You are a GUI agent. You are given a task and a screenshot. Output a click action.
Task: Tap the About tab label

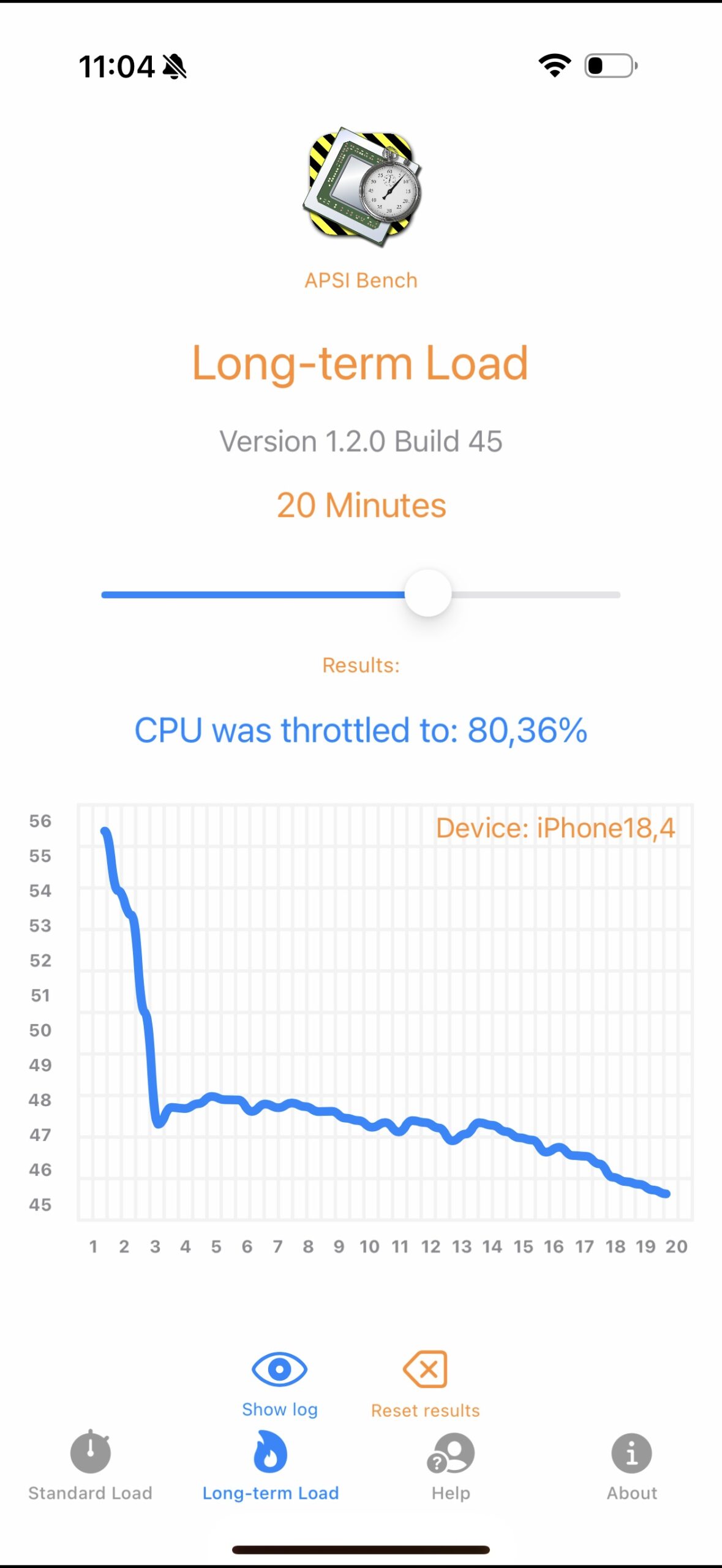click(631, 1493)
